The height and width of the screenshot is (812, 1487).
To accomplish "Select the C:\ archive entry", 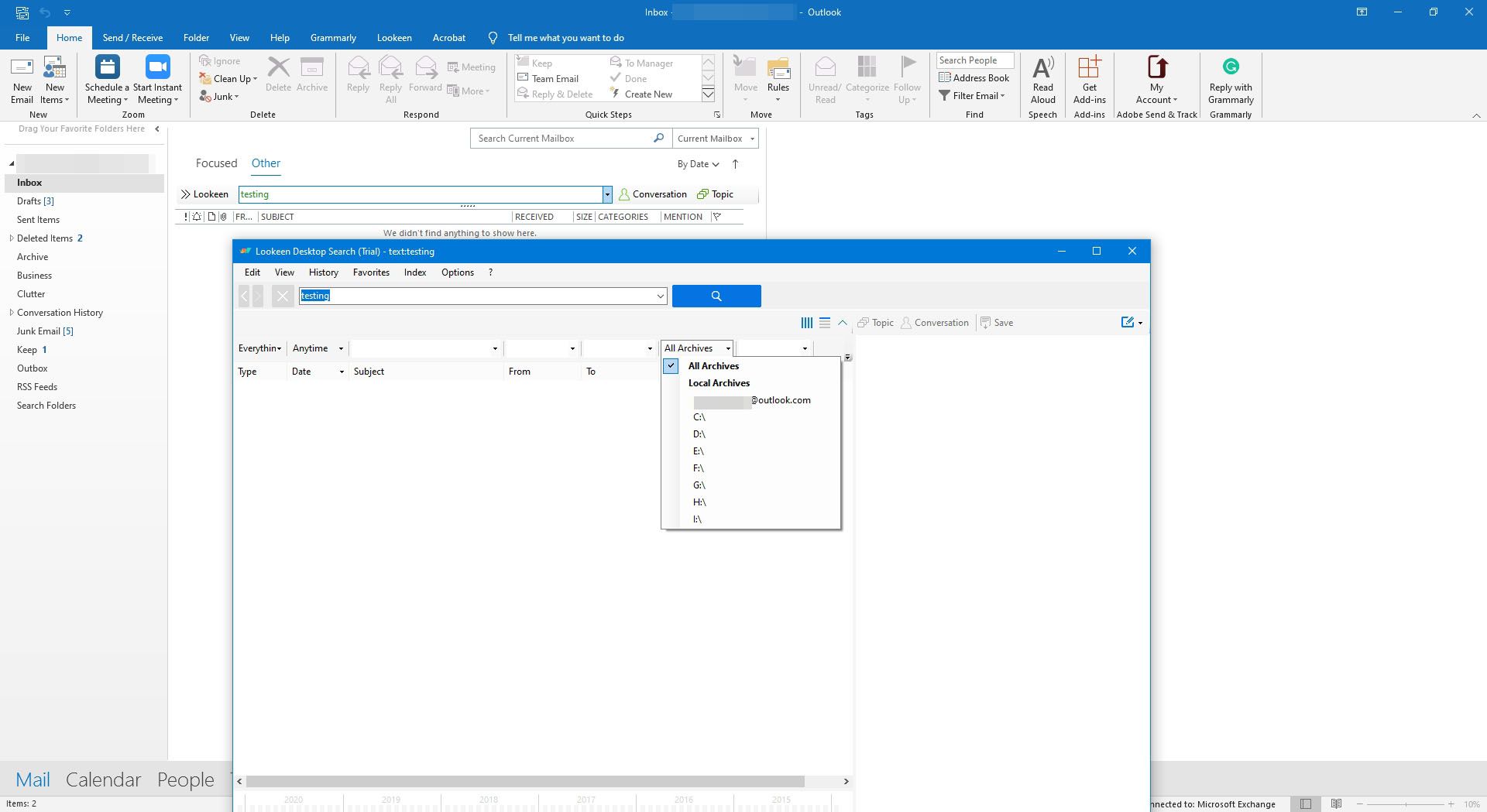I will 699,417.
